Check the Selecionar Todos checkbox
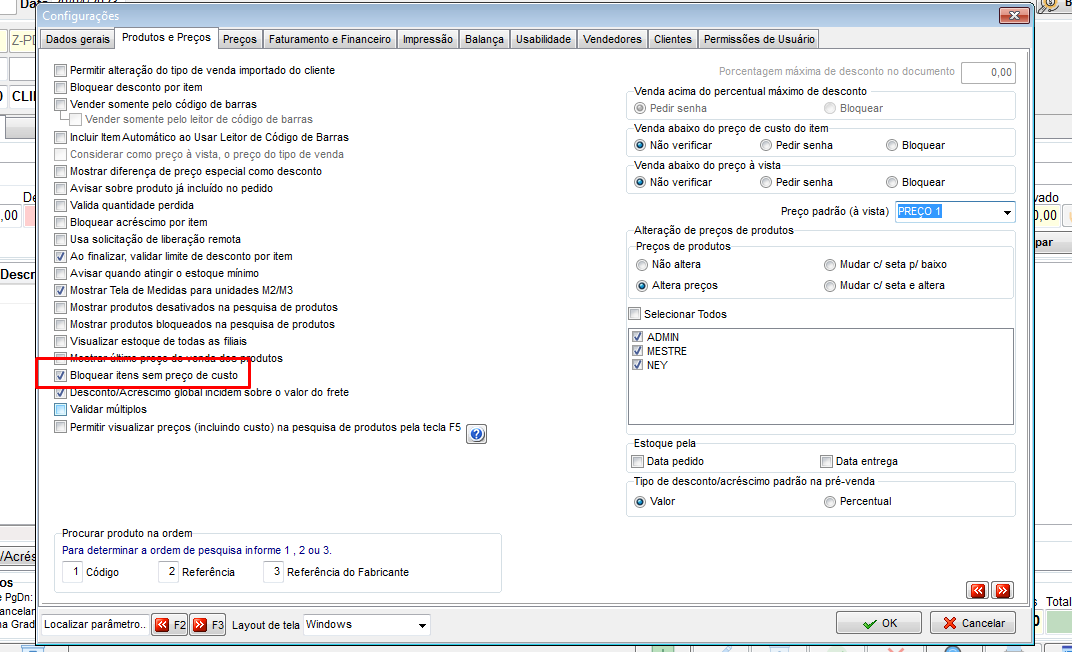This screenshot has width=1072, height=652. coord(634,314)
